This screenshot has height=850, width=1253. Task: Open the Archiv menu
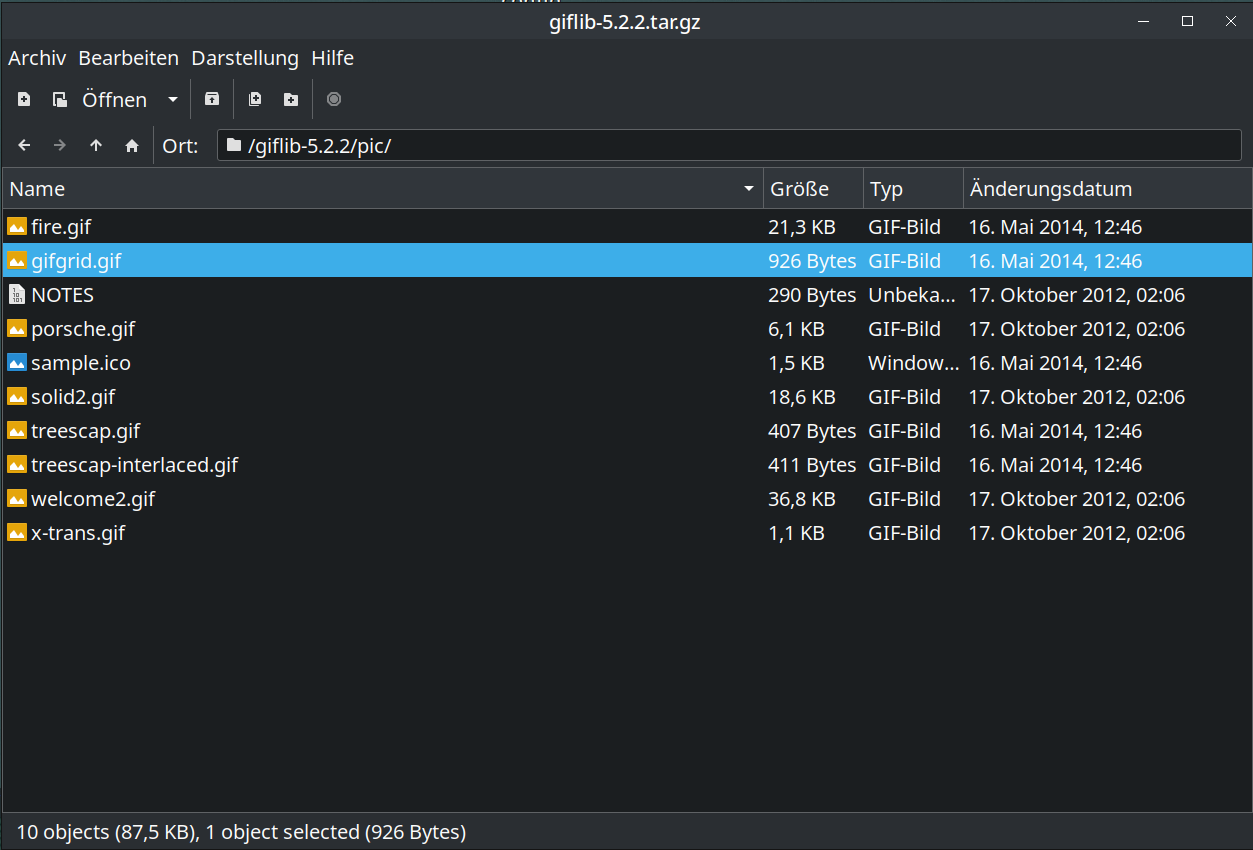click(37, 58)
